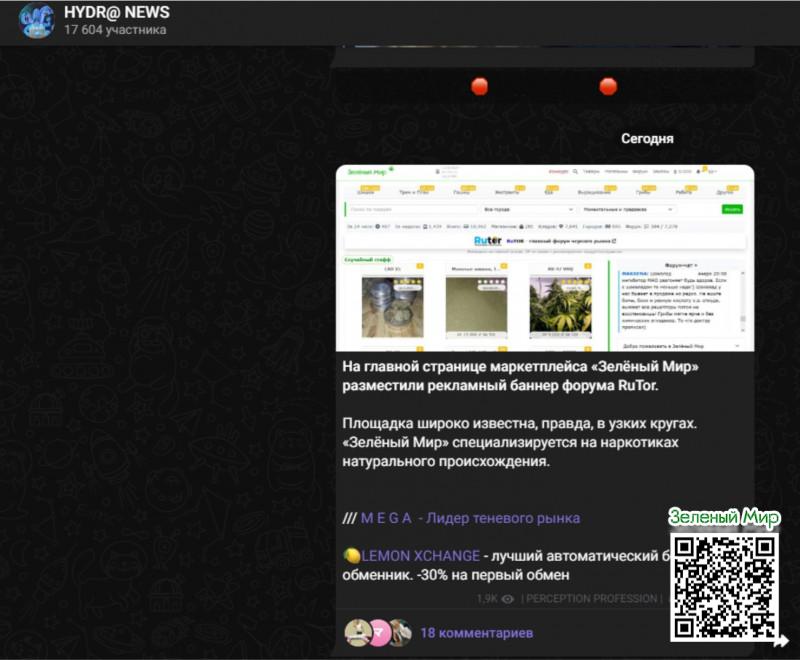Click the lemon emoji before LEMON XCHANGE
This screenshot has height=660, width=800.
351,555
